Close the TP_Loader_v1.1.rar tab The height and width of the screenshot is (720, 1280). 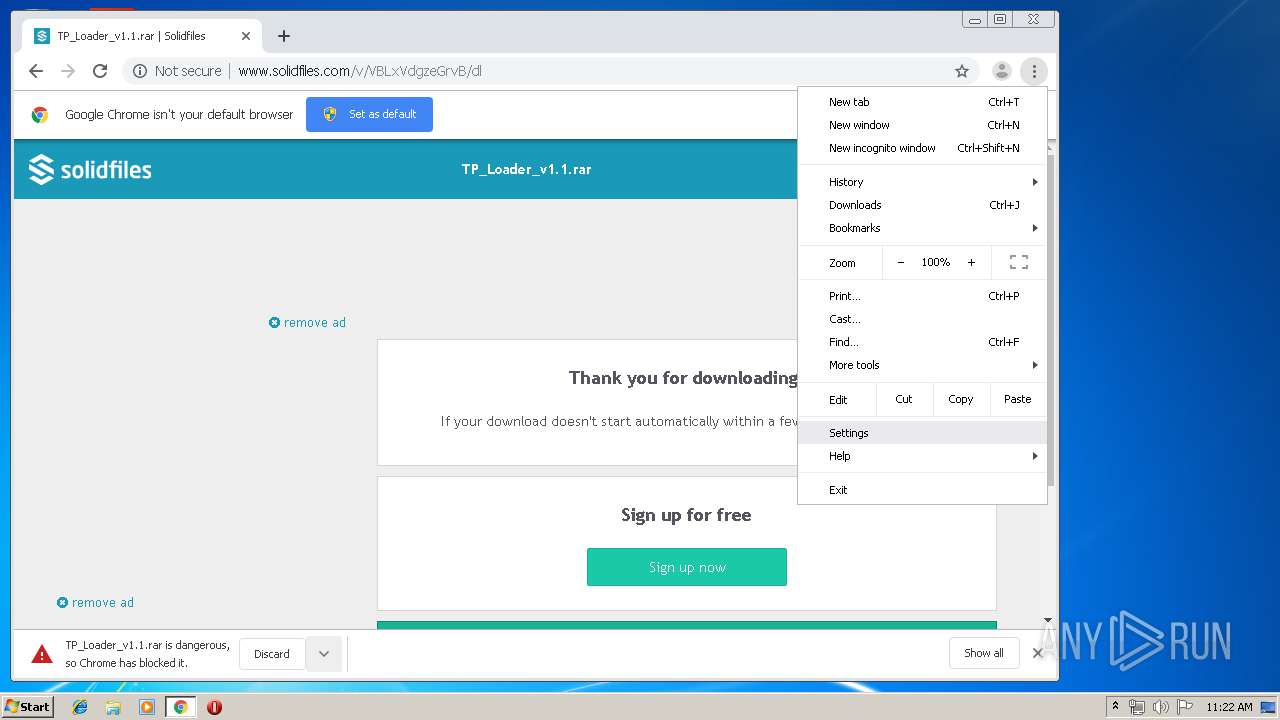(x=246, y=36)
